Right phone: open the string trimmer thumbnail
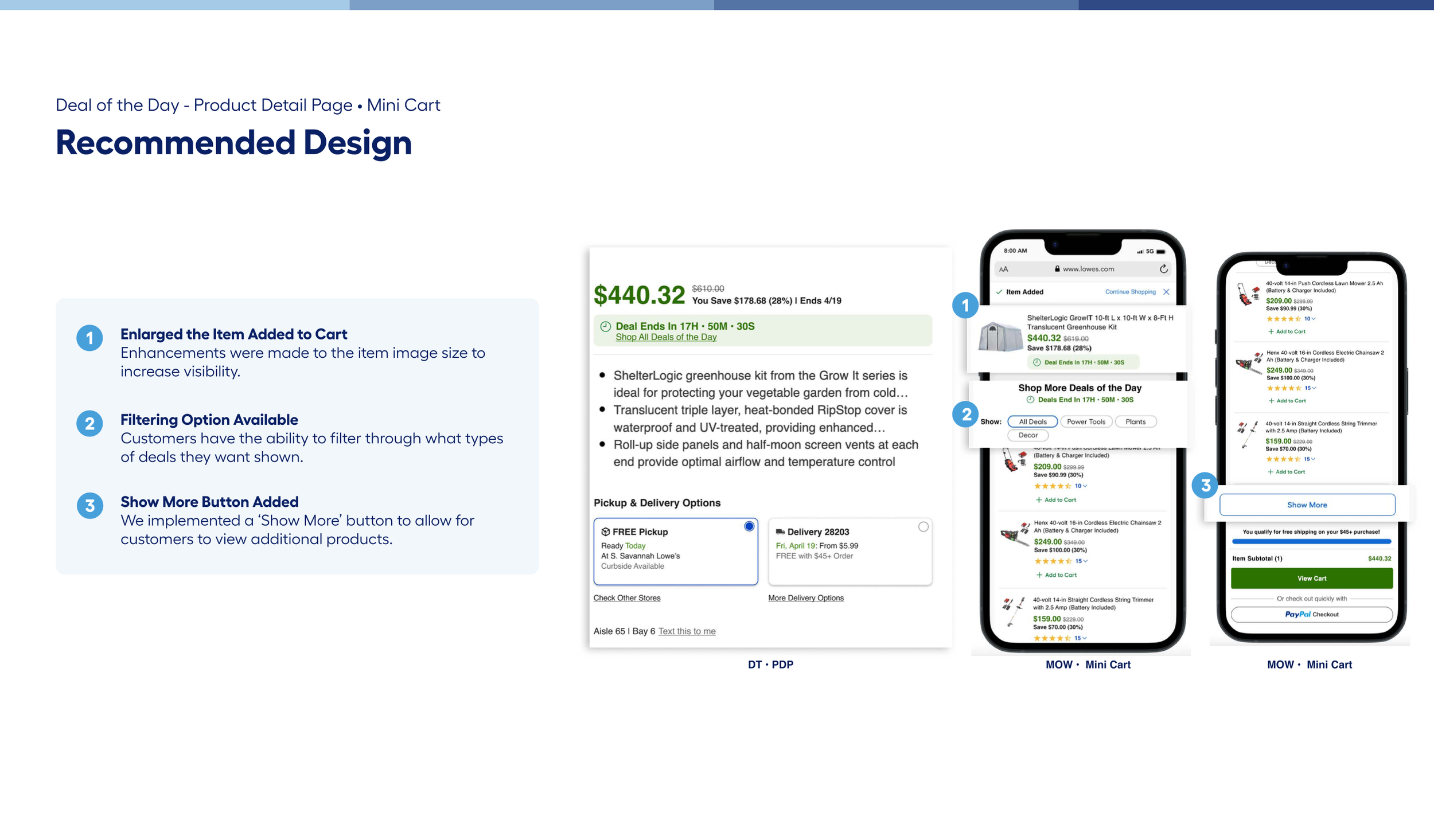 click(1247, 435)
